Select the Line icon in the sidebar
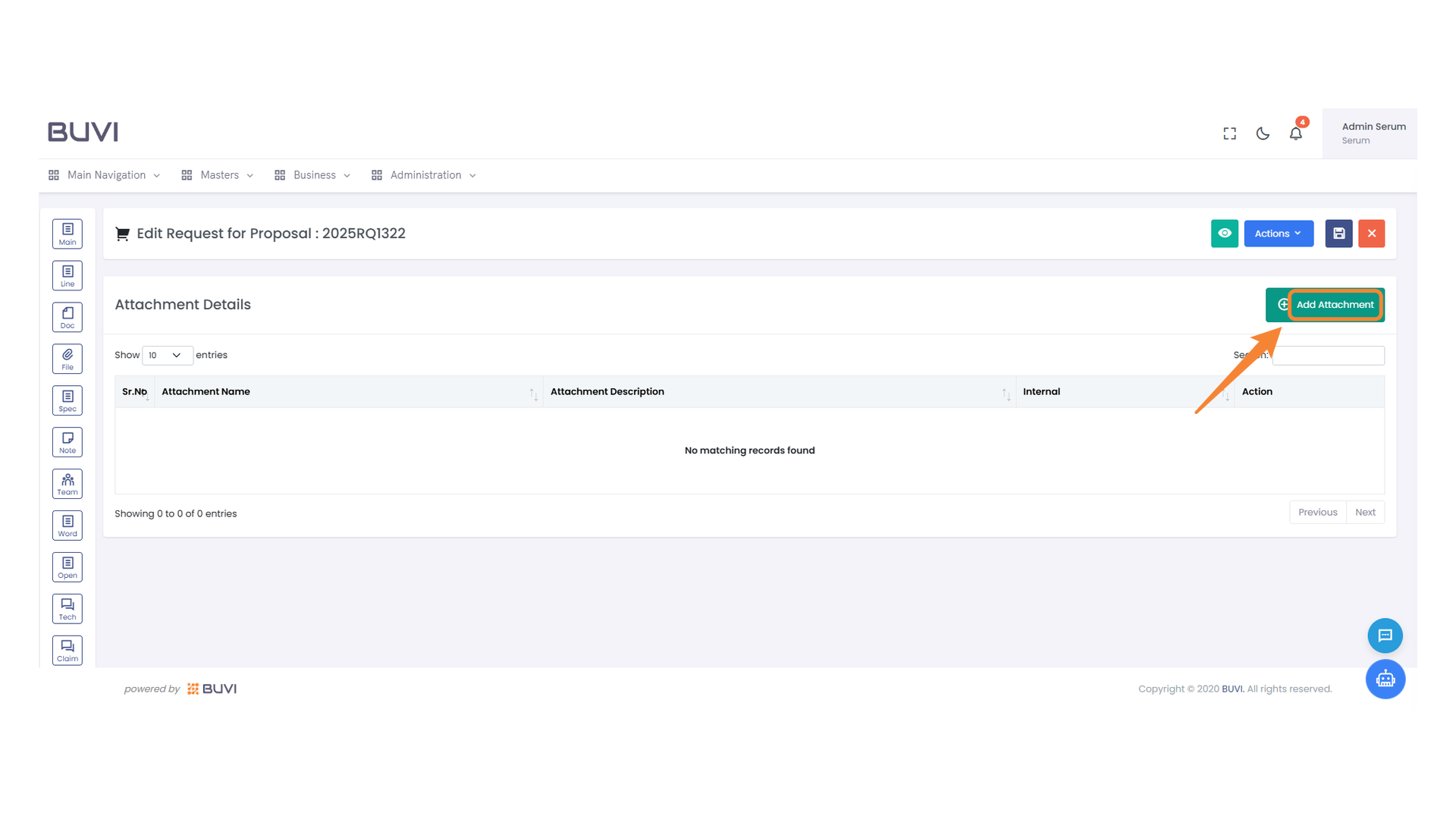Viewport: 1456px width, 819px height. tap(67, 275)
